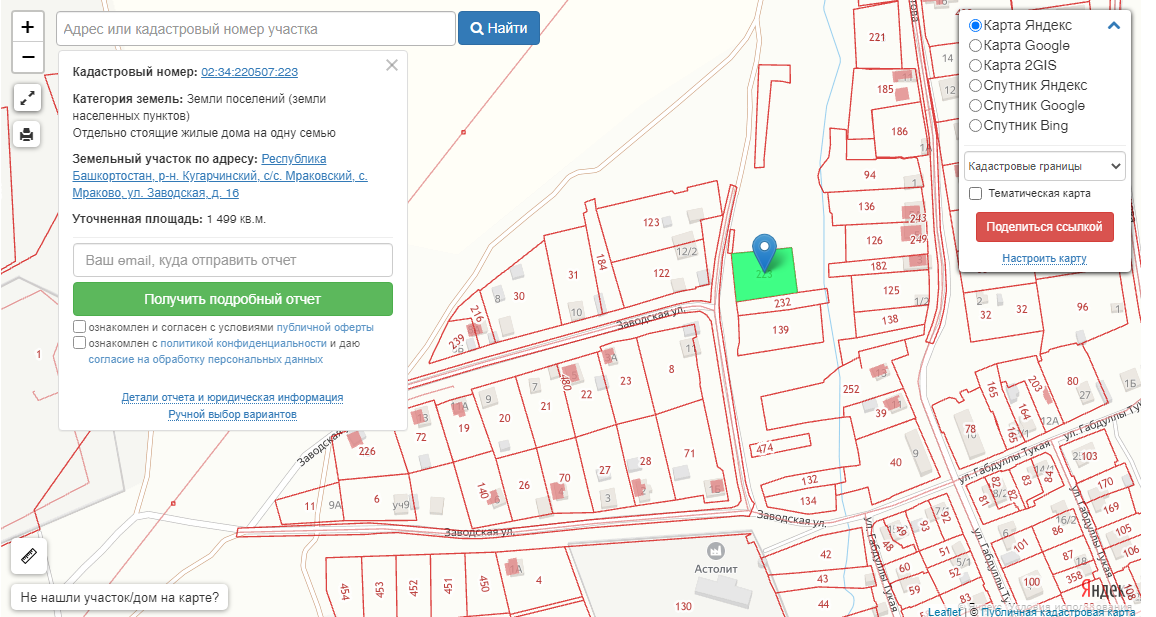Click the Астолит factory icon on map
1156x617 pixels.
[715, 551]
